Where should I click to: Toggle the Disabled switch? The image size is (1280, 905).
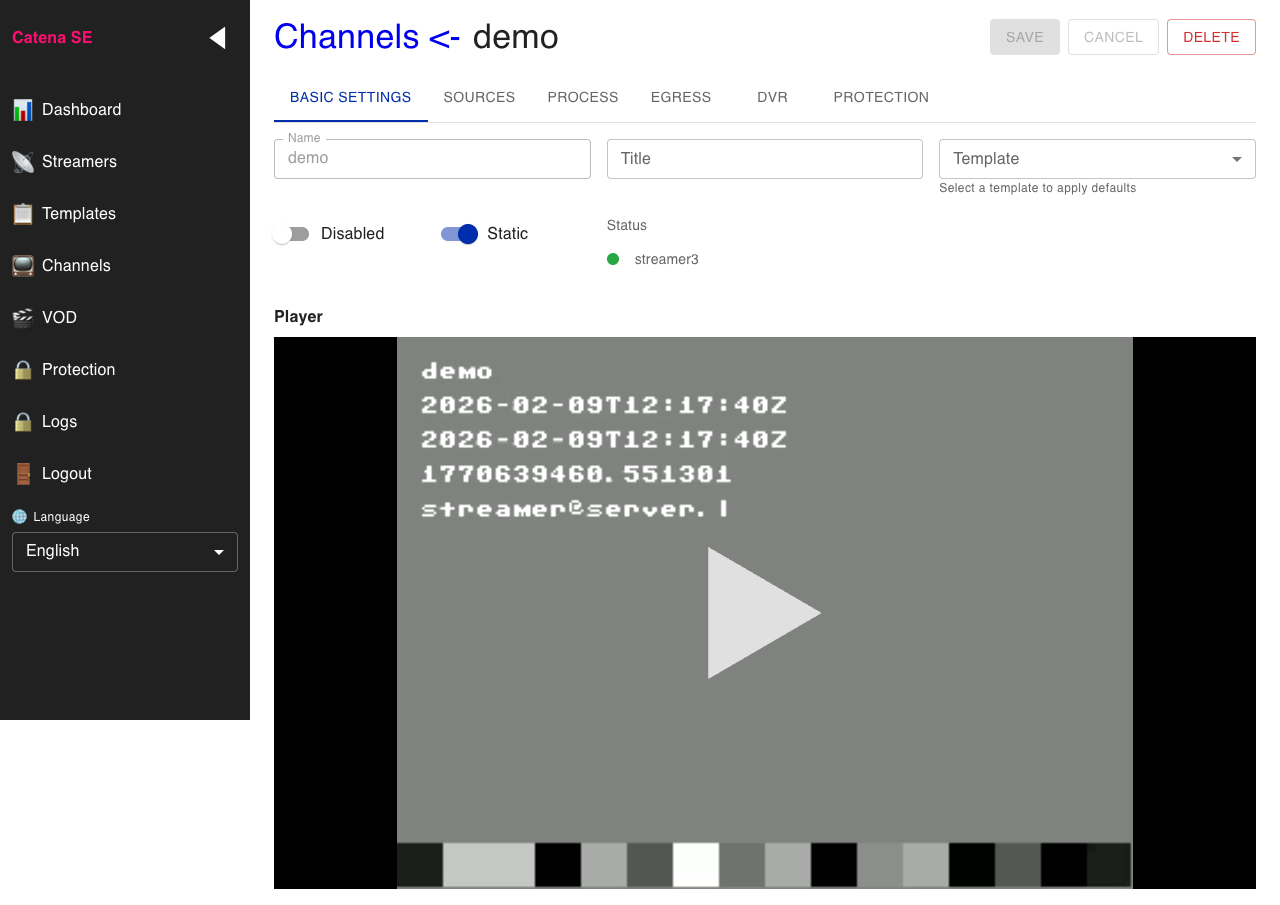coord(291,234)
